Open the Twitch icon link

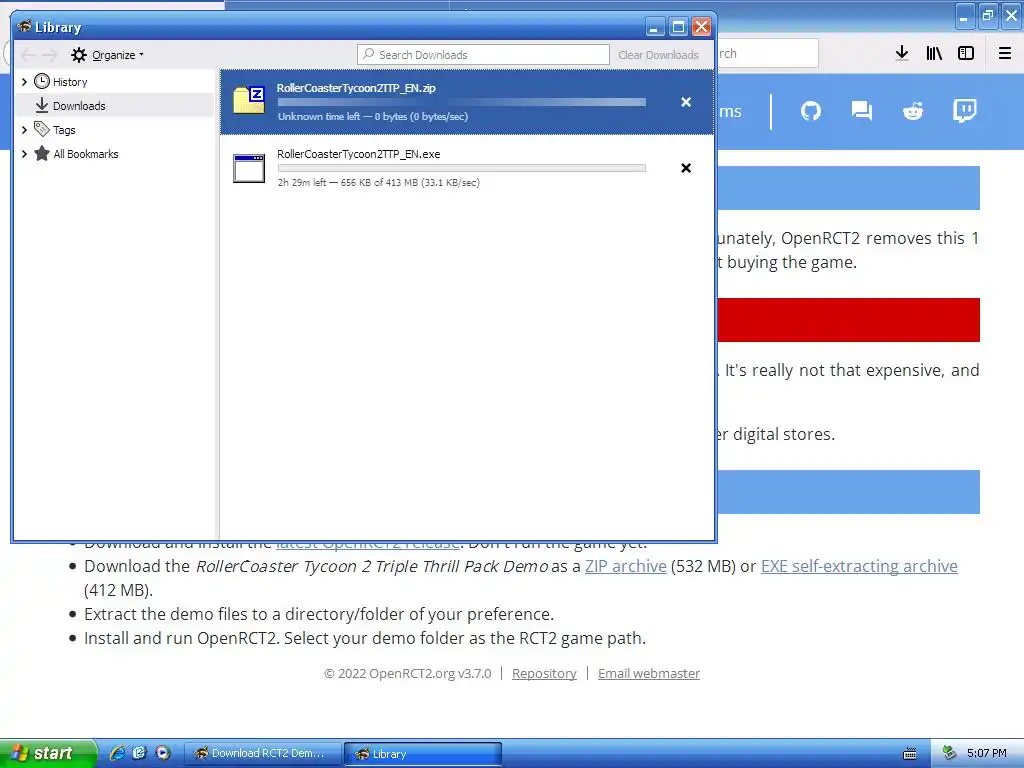[965, 111]
